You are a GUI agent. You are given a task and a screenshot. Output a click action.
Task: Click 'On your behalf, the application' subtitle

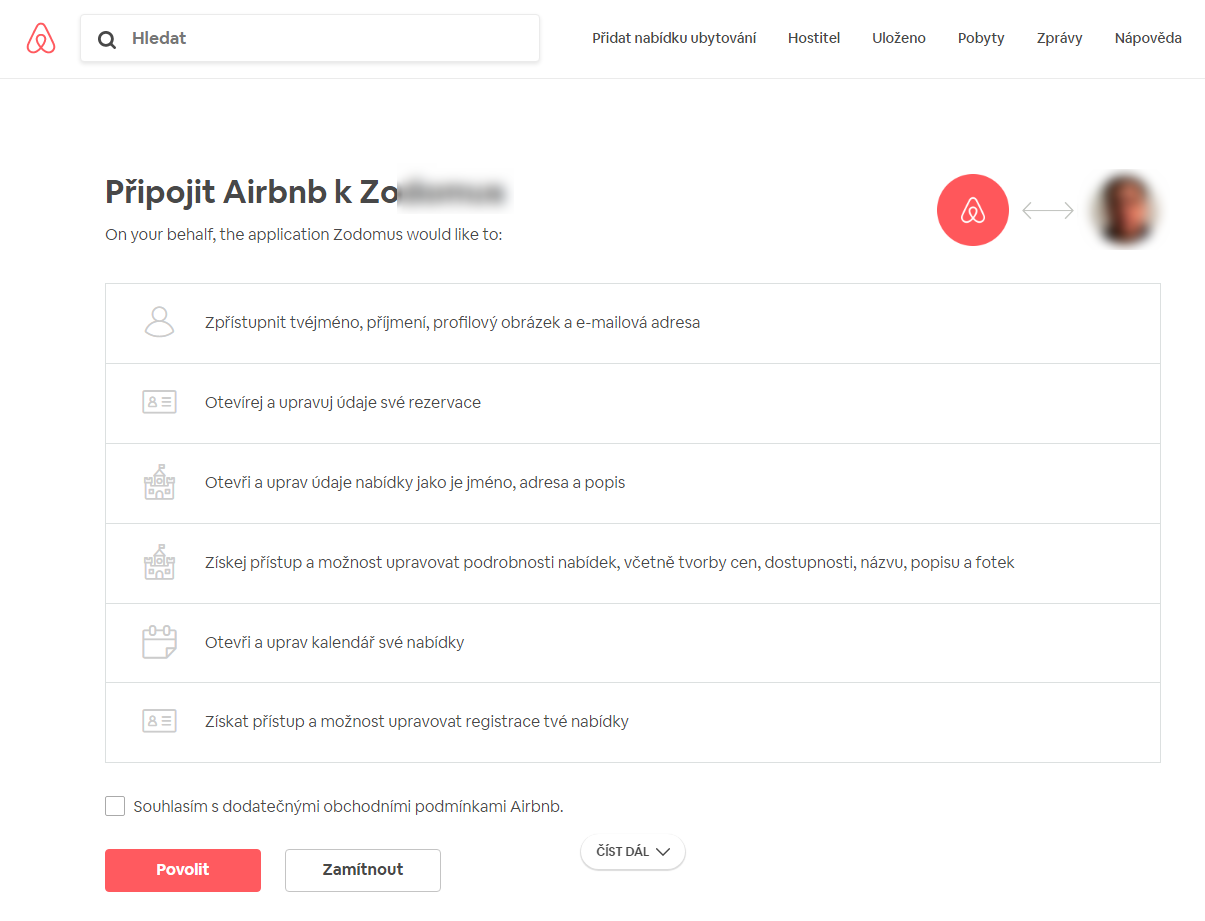click(304, 235)
